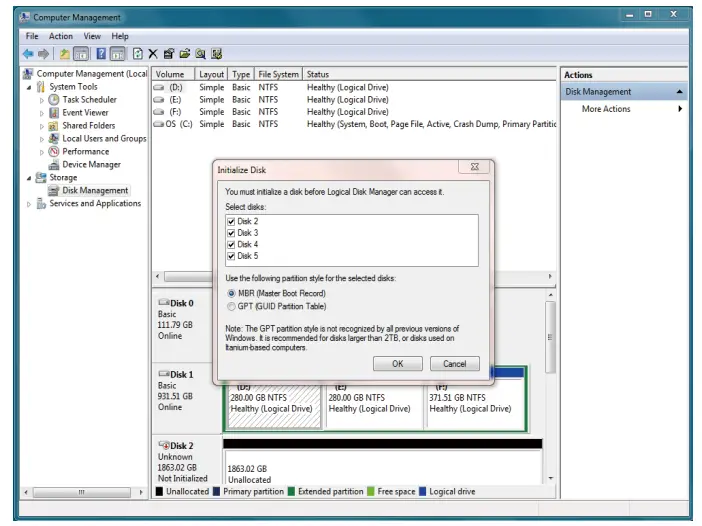The width and height of the screenshot is (702, 526).
Task: Click the Unallocated black legend swatch
Action: coord(159,492)
